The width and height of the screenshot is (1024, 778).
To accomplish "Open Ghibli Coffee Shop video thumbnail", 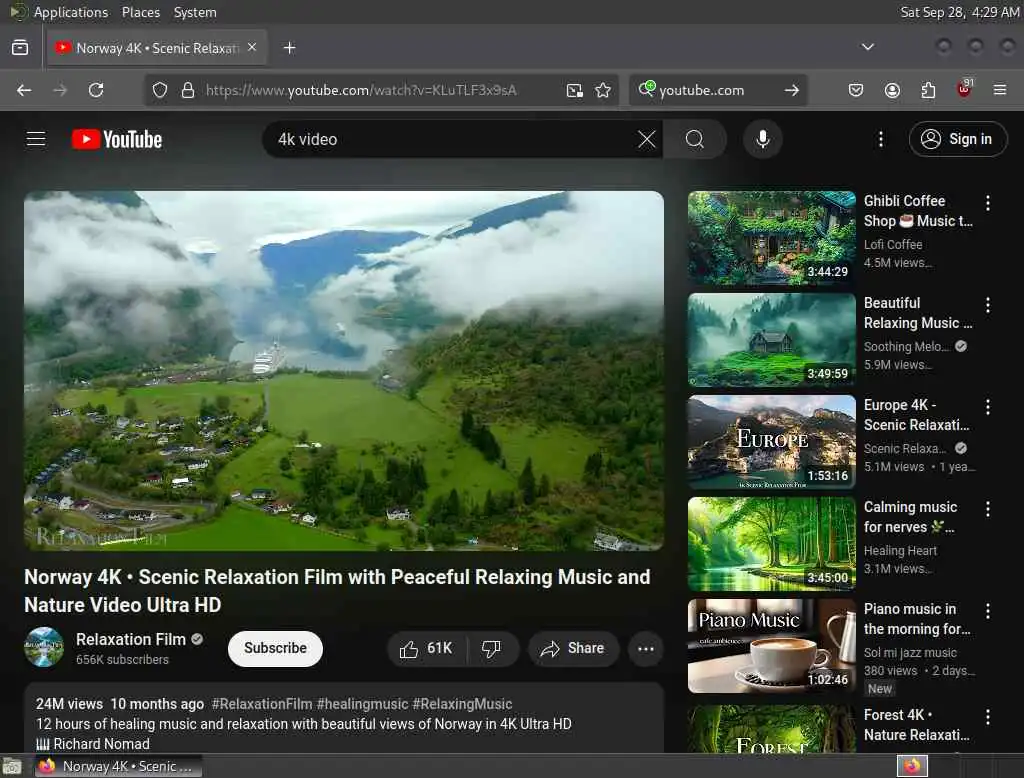I will click(x=771, y=238).
